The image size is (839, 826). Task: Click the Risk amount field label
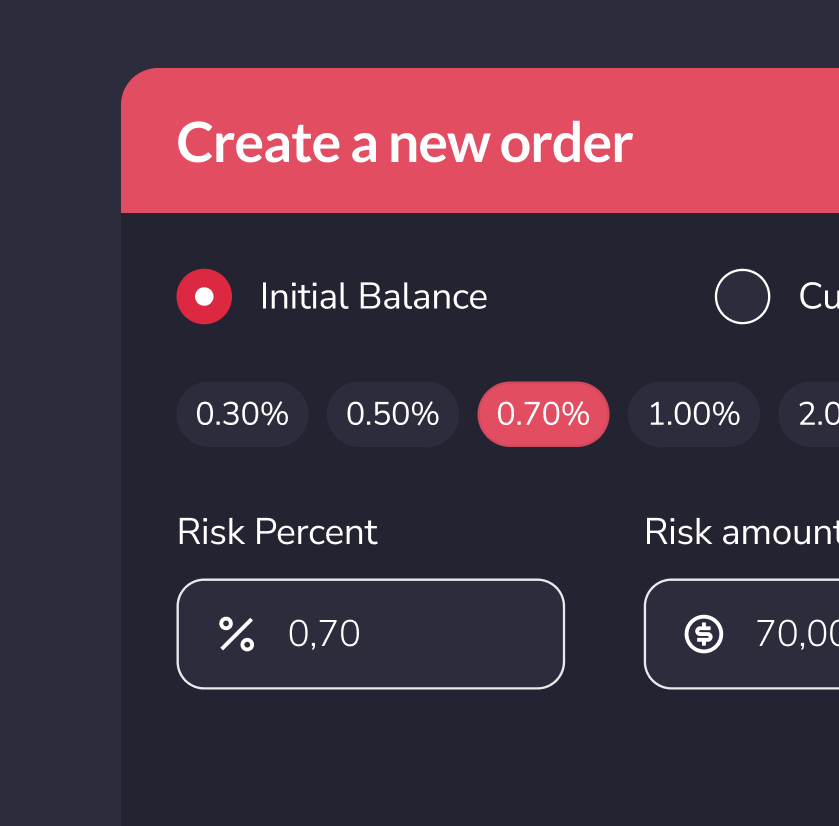click(x=740, y=532)
